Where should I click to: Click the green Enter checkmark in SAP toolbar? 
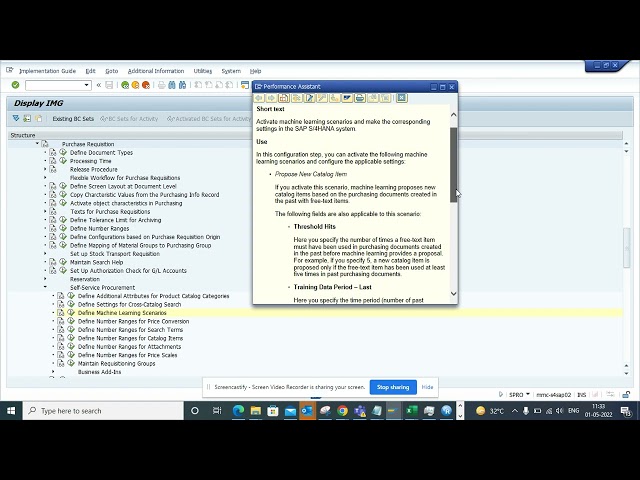16,85
